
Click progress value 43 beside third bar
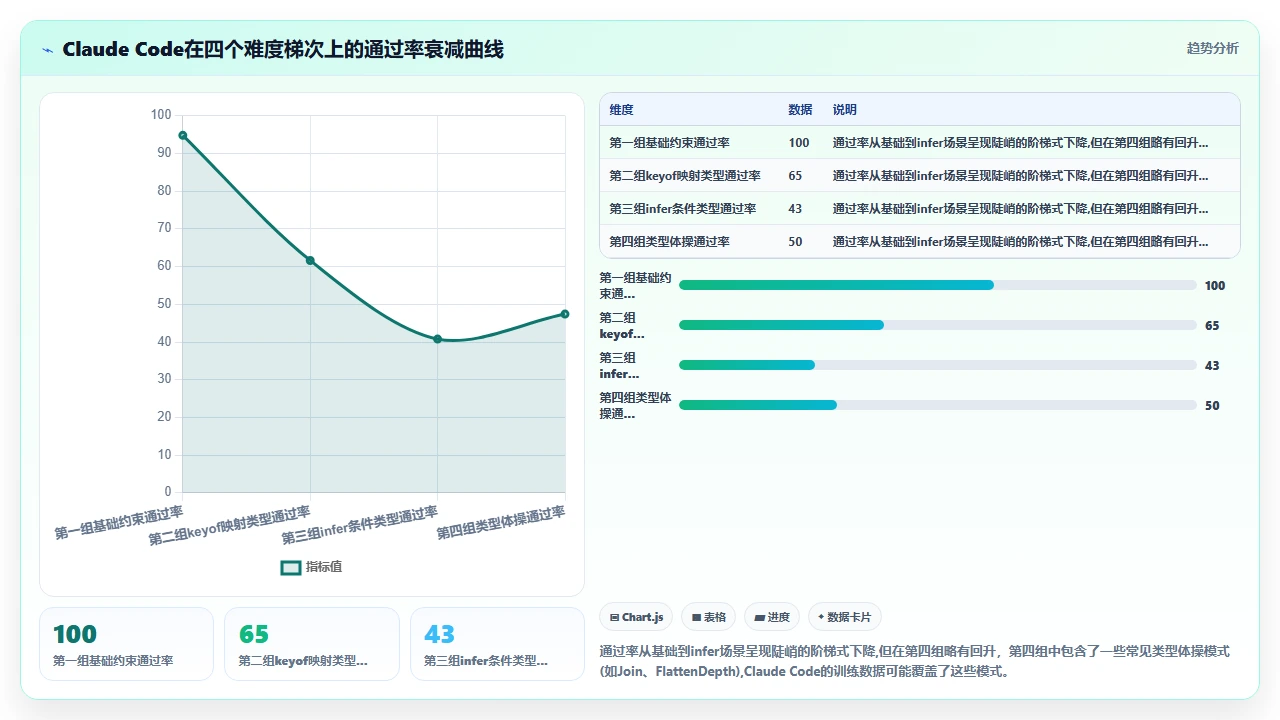(x=1212, y=366)
